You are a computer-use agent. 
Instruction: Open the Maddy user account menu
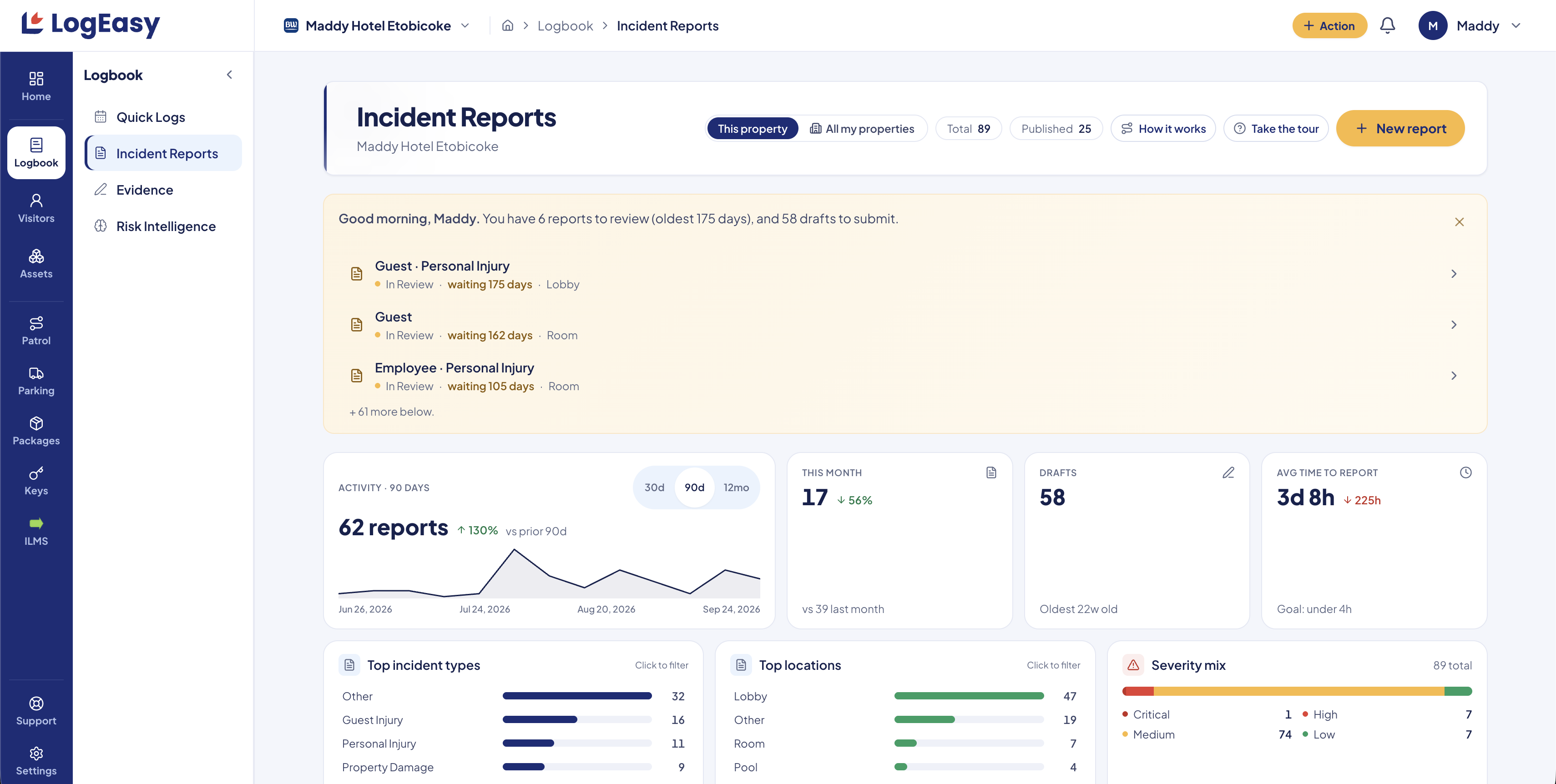(1469, 25)
